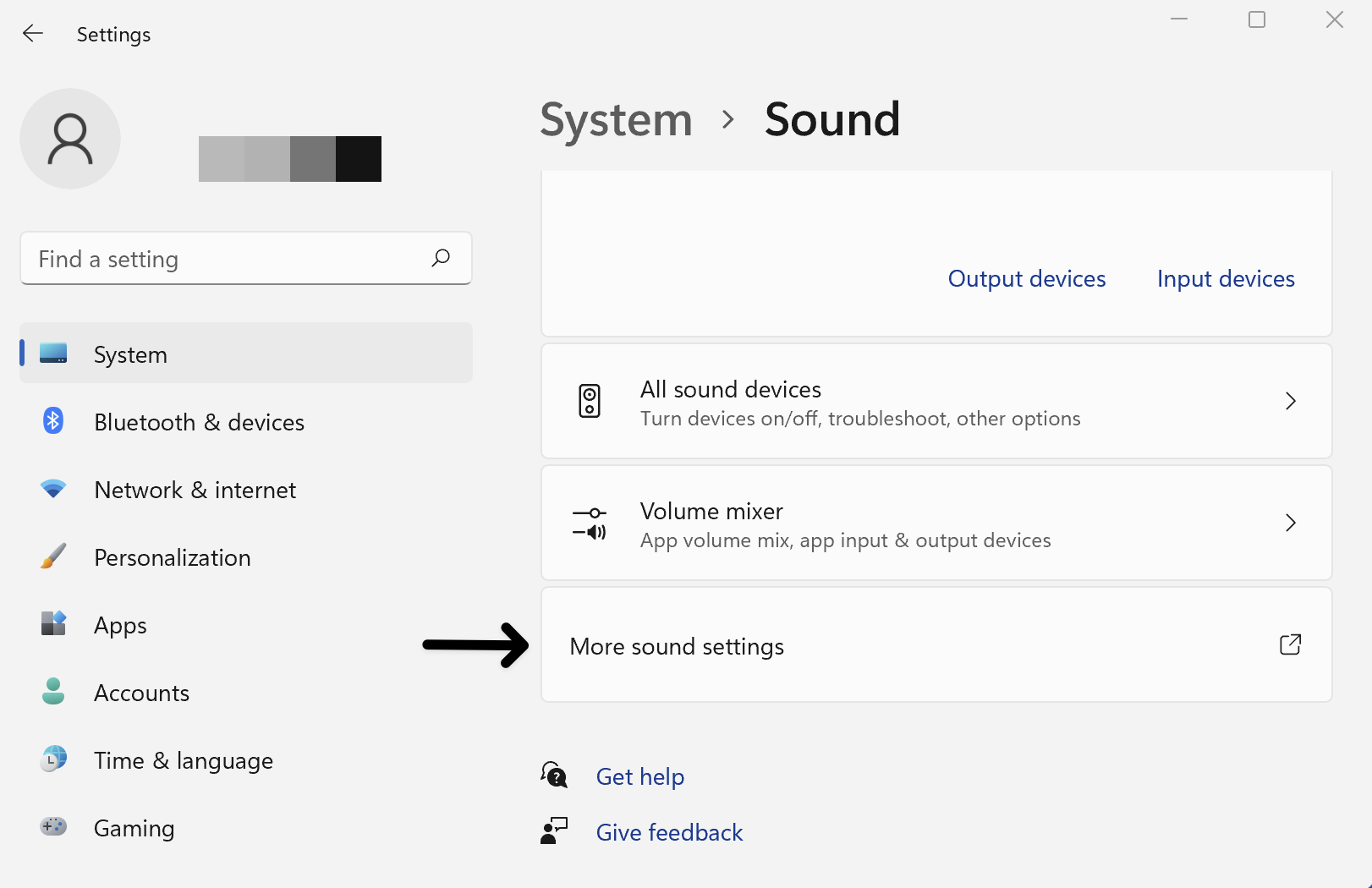Click the Network wifi icon
Viewport: 1372px width, 888px height.
[53, 489]
